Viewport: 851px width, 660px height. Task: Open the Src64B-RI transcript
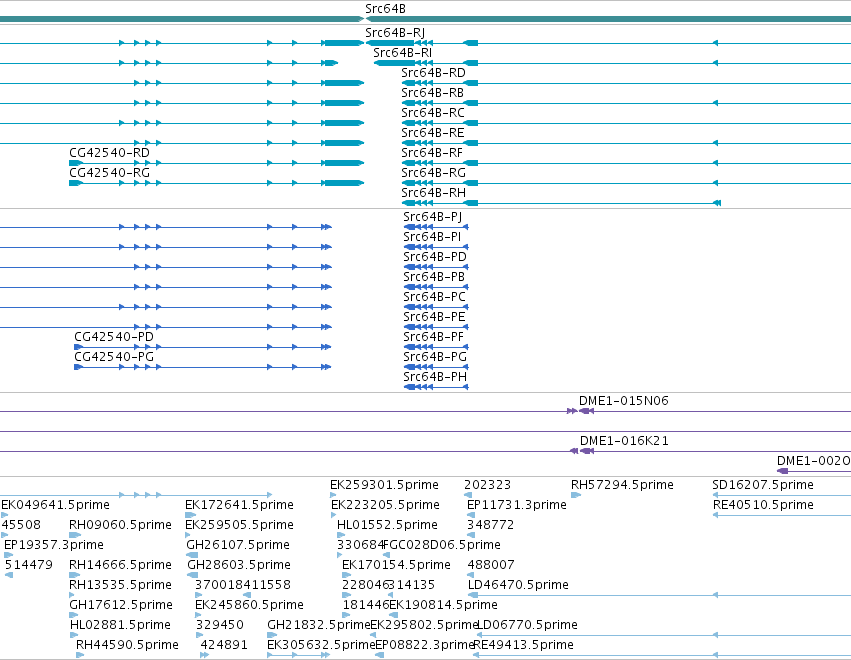tap(403, 53)
